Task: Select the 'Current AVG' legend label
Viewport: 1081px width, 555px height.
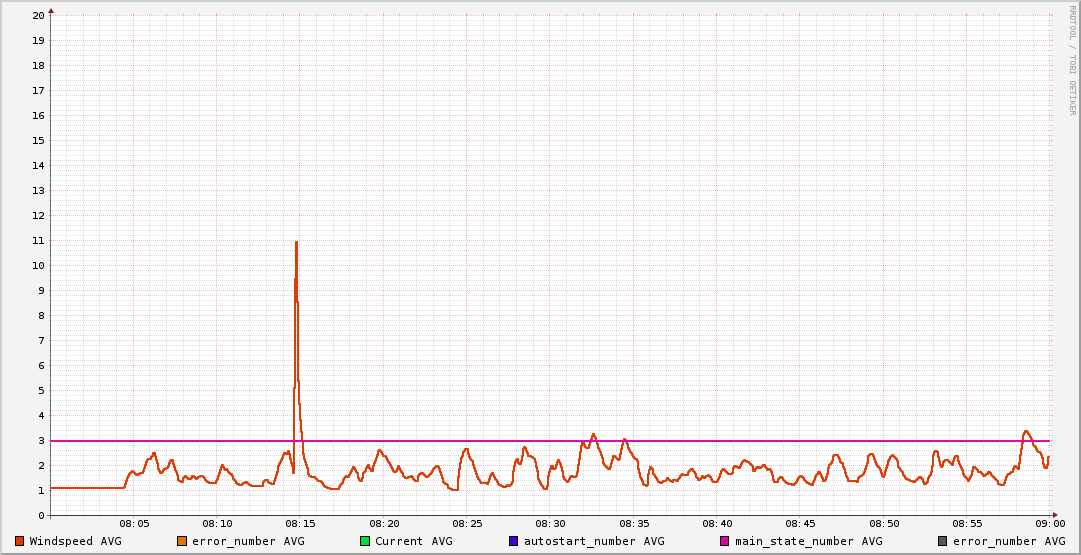Action: click(413, 541)
